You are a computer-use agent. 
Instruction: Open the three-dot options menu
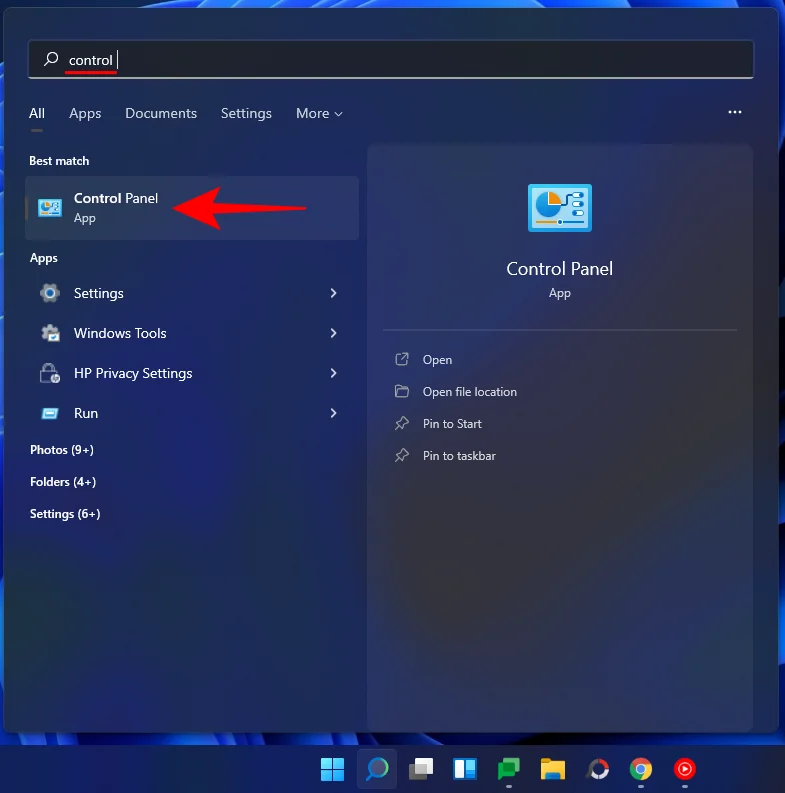pyautogui.click(x=735, y=112)
